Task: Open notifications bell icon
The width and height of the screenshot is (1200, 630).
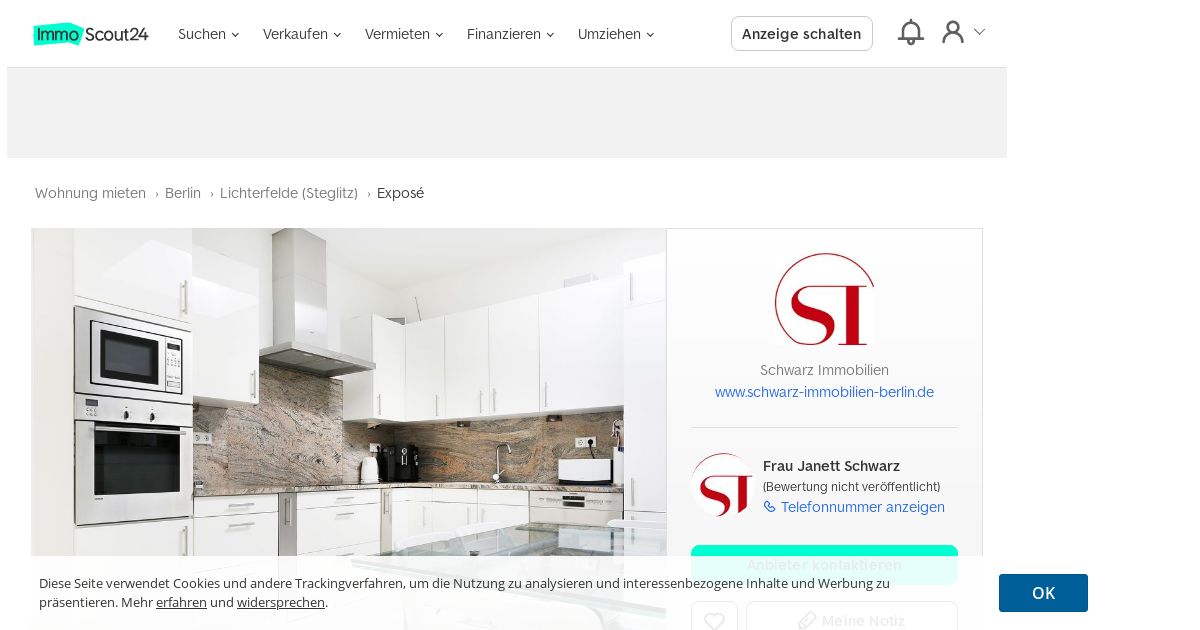Action: coord(911,33)
